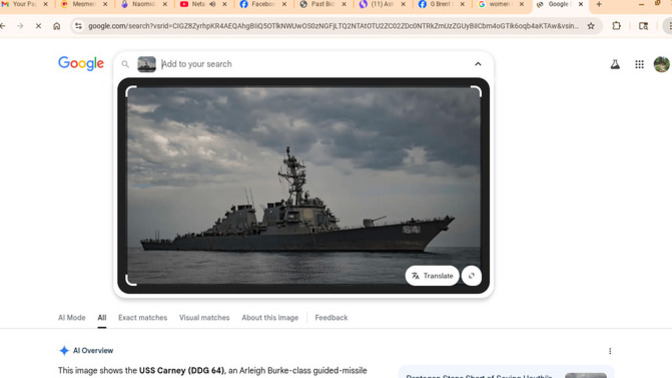Open a new browser tab
The height and width of the screenshot is (378, 672).
599,4
